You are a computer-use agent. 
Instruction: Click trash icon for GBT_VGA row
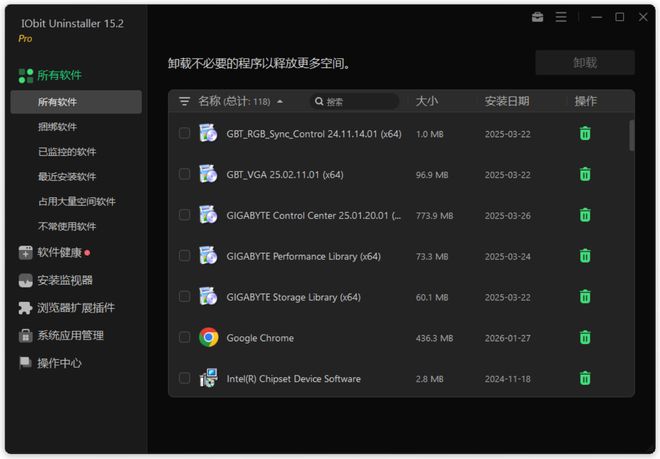click(585, 174)
